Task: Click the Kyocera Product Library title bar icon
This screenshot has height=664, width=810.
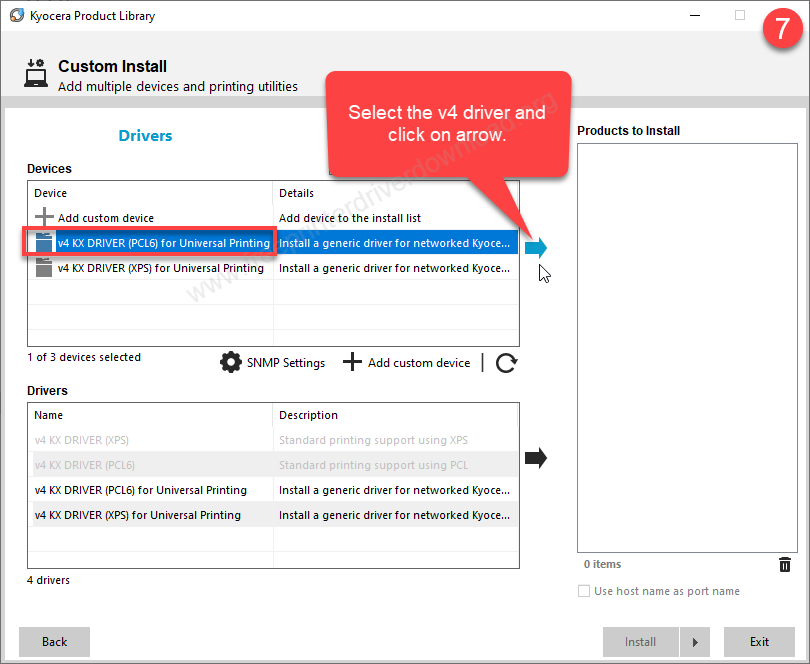Action: (17, 16)
